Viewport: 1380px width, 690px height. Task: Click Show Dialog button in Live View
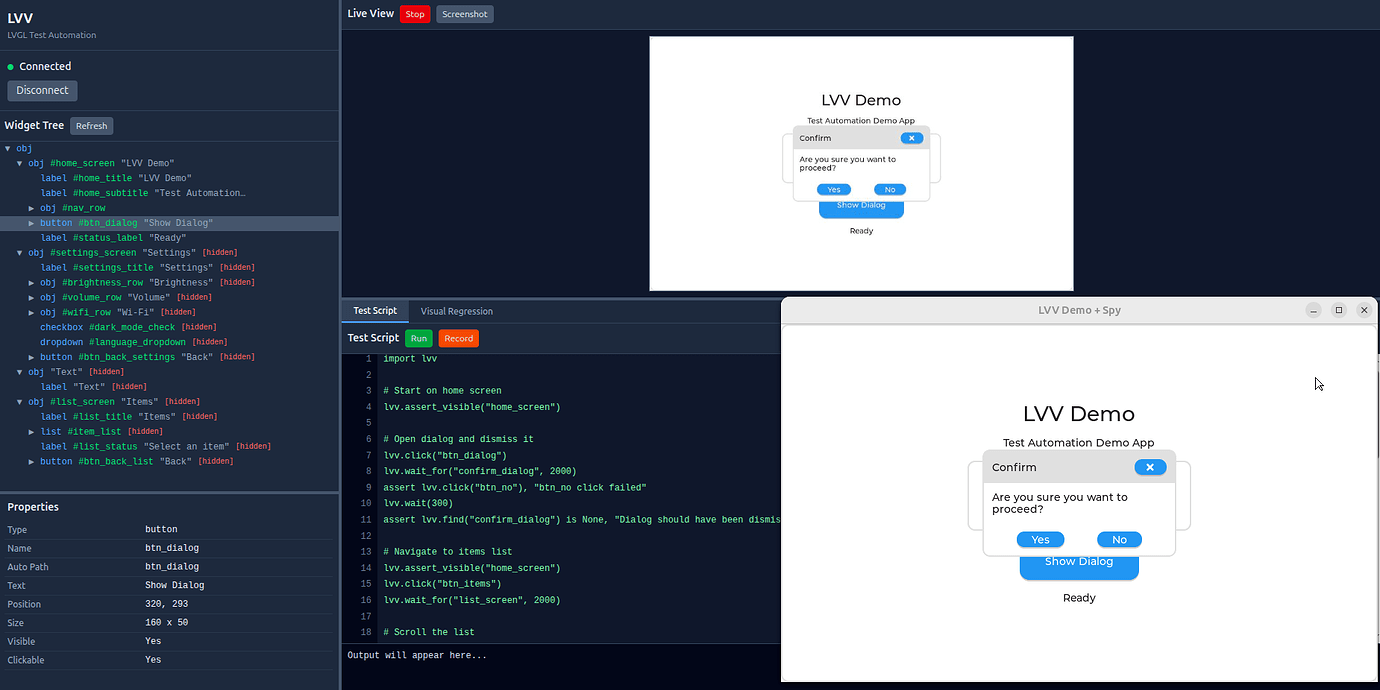pyautogui.click(x=861, y=209)
